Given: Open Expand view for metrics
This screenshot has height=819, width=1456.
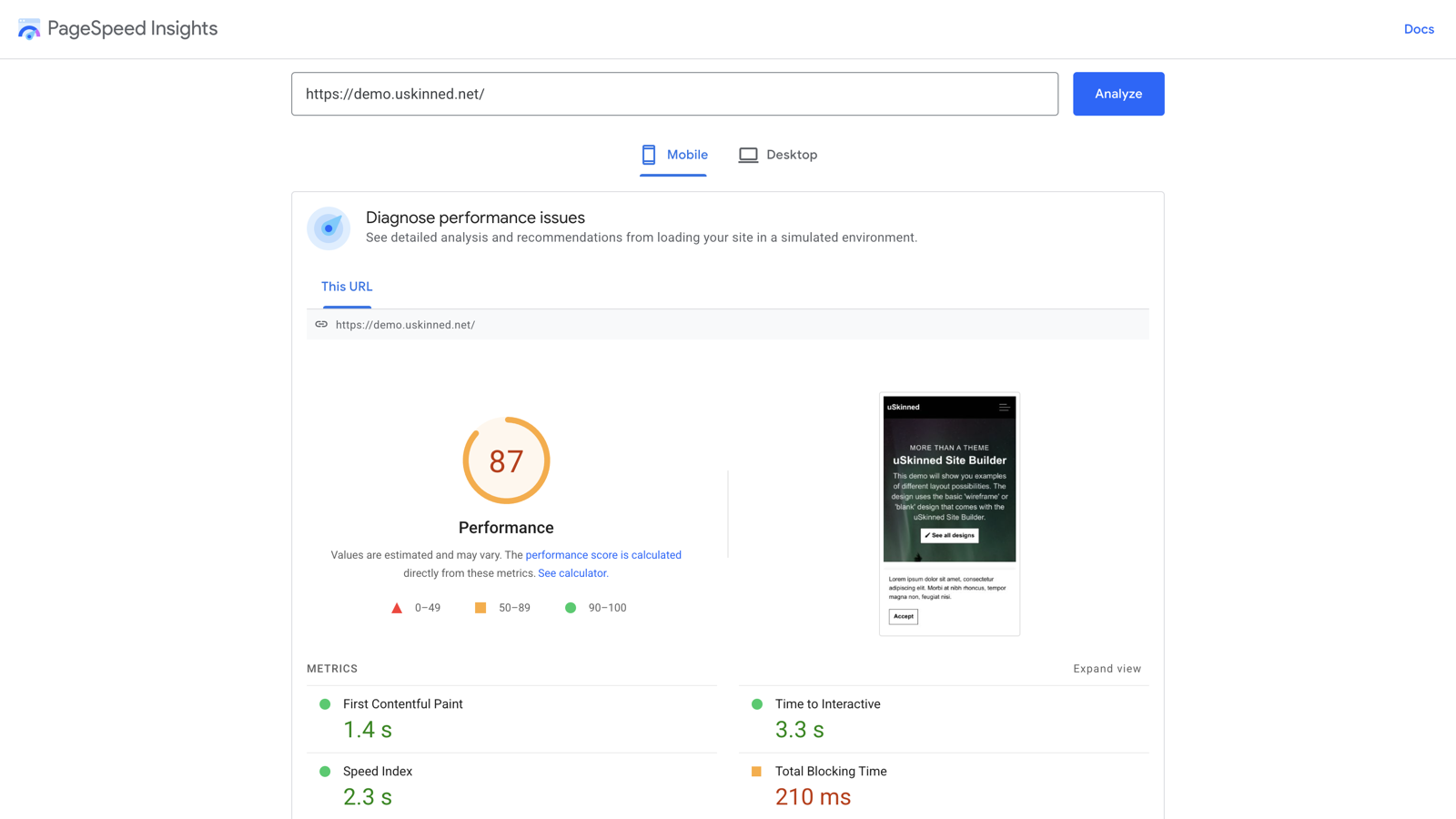Looking at the screenshot, I should pos(1107,668).
